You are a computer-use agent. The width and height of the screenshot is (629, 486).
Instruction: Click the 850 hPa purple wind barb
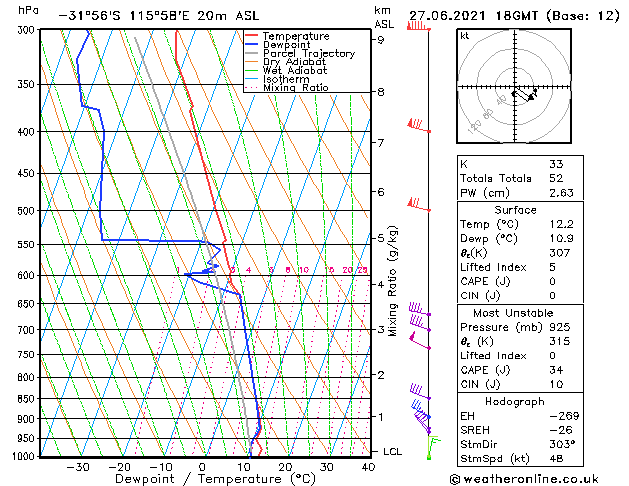[420, 392]
